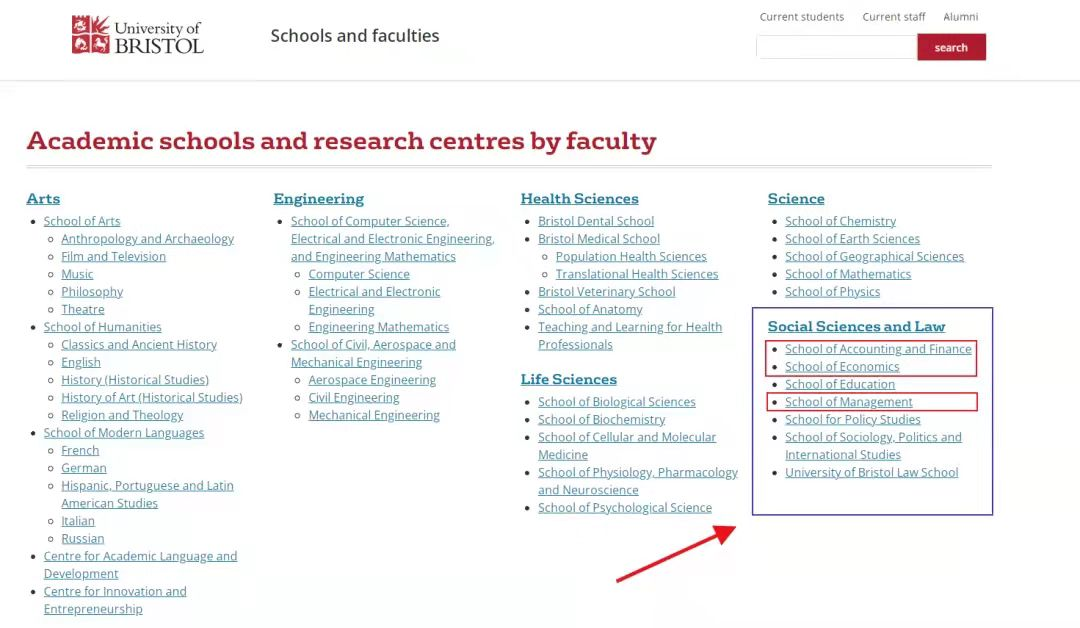Open School of Modern Languages
Image resolution: width=1080 pixels, height=628 pixels.
click(124, 432)
